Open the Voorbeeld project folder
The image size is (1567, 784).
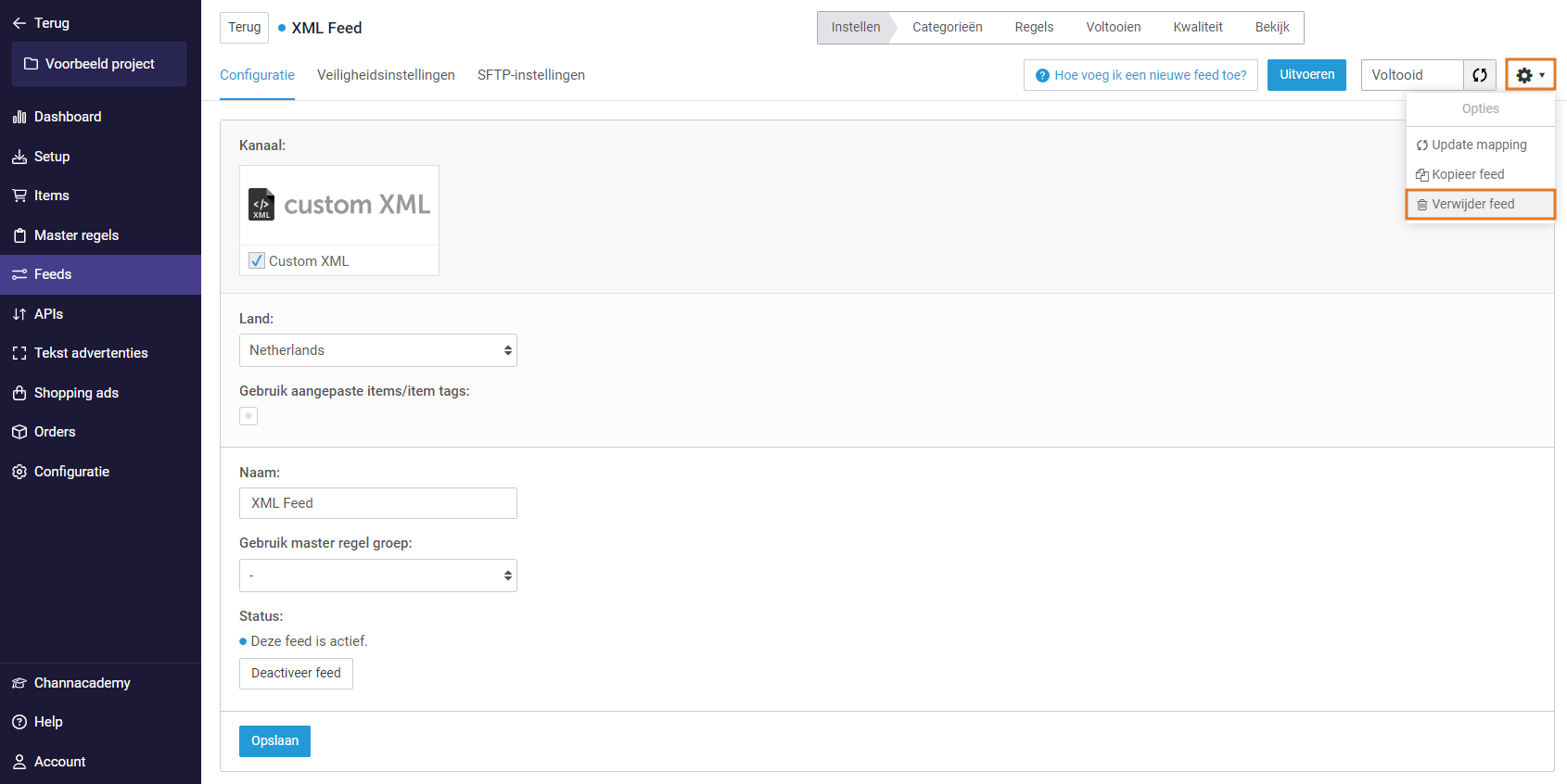click(99, 64)
